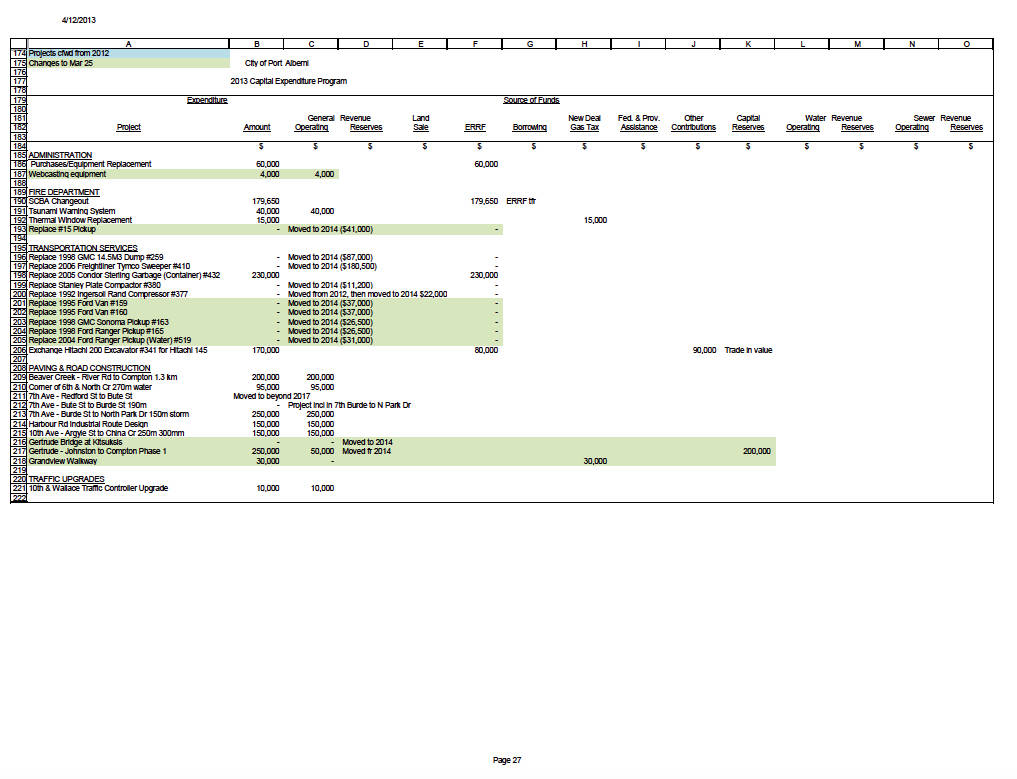Select 'Replace 1995 Ford Van #159' row

point(78,303)
